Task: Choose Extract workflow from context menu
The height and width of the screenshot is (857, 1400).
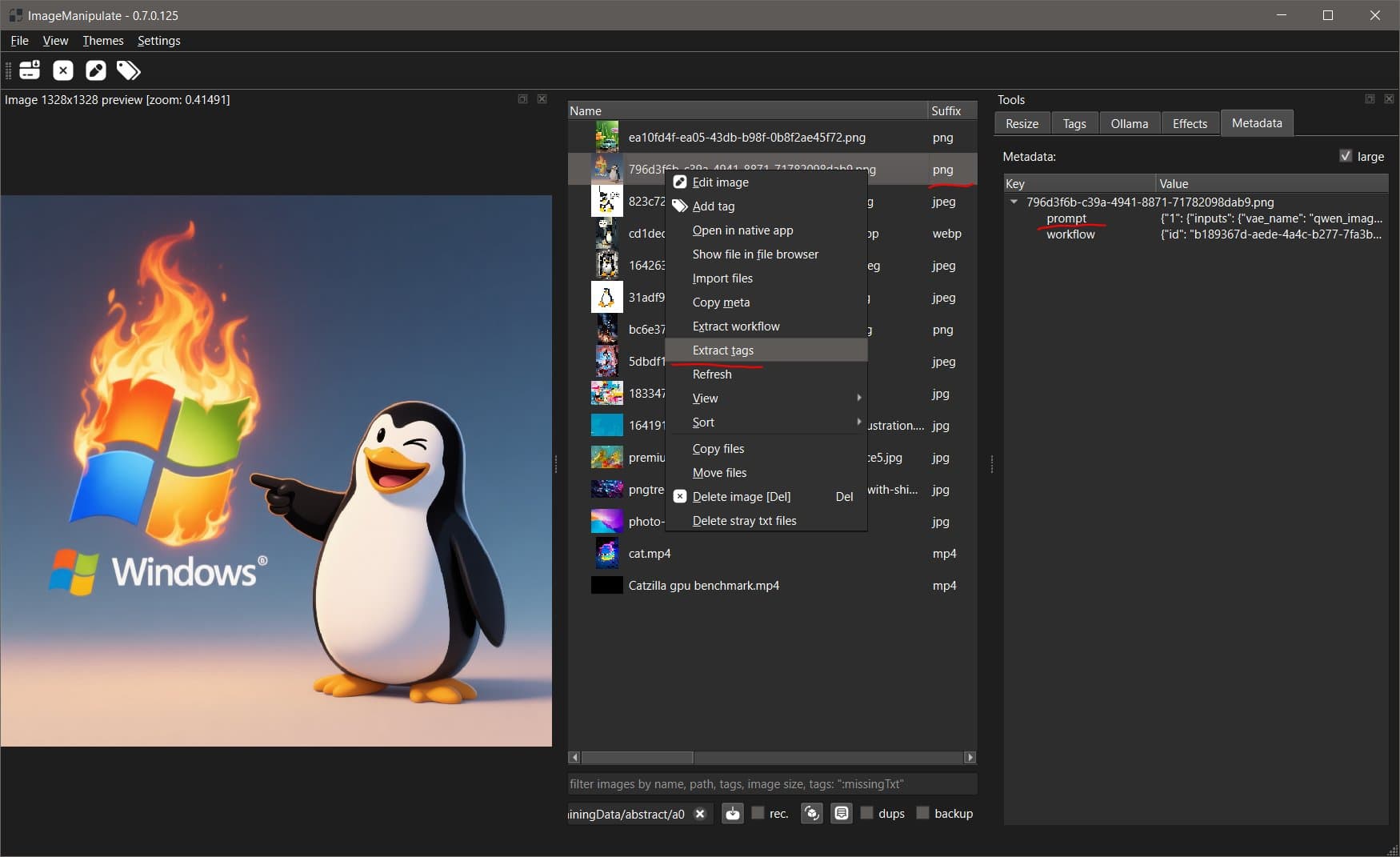Action: (766, 326)
